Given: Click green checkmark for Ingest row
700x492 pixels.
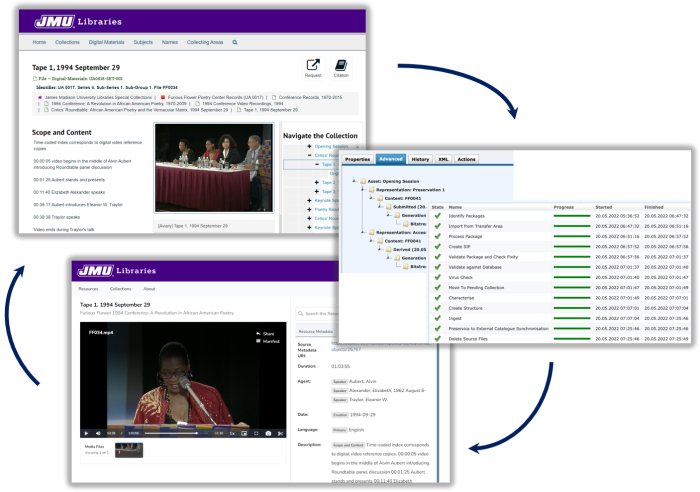Looking at the screenshot, I should coord(438,318).
